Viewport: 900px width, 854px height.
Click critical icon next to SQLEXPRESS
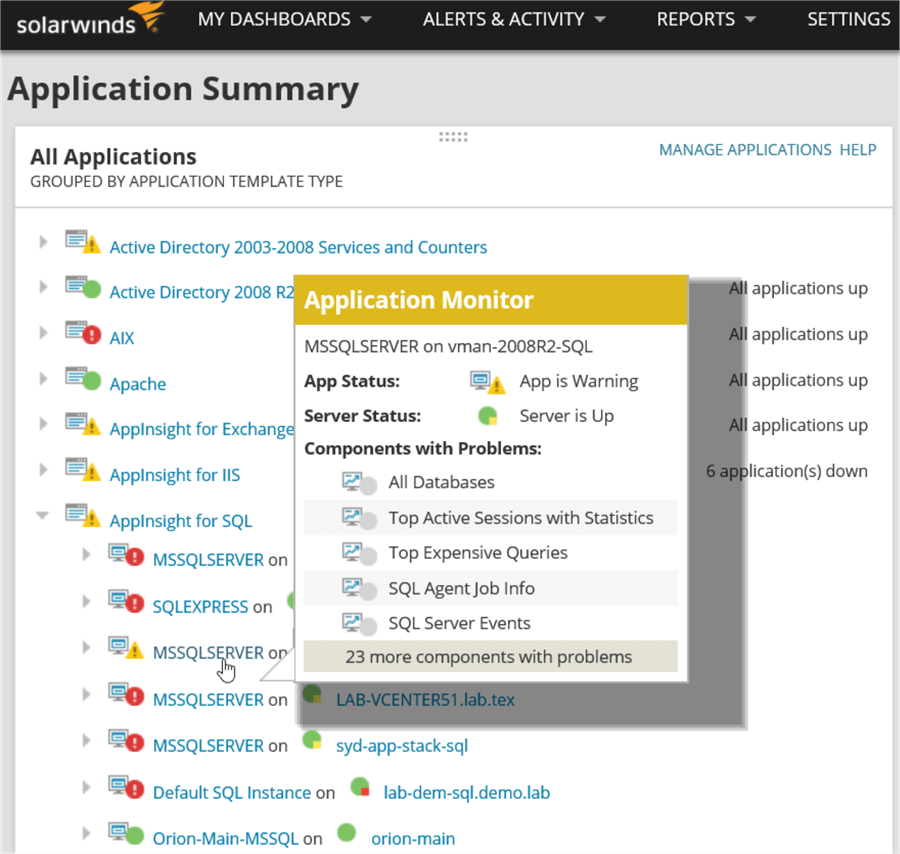(126, 601)
